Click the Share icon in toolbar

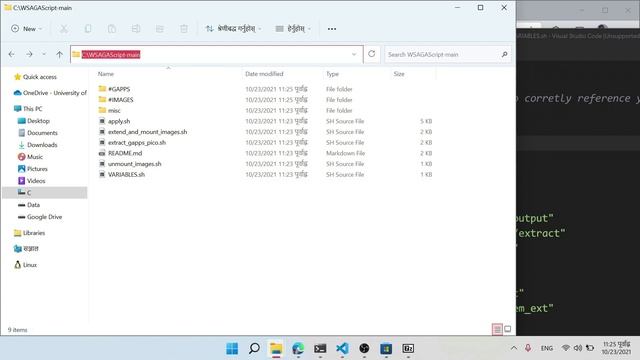click(160, 29)
